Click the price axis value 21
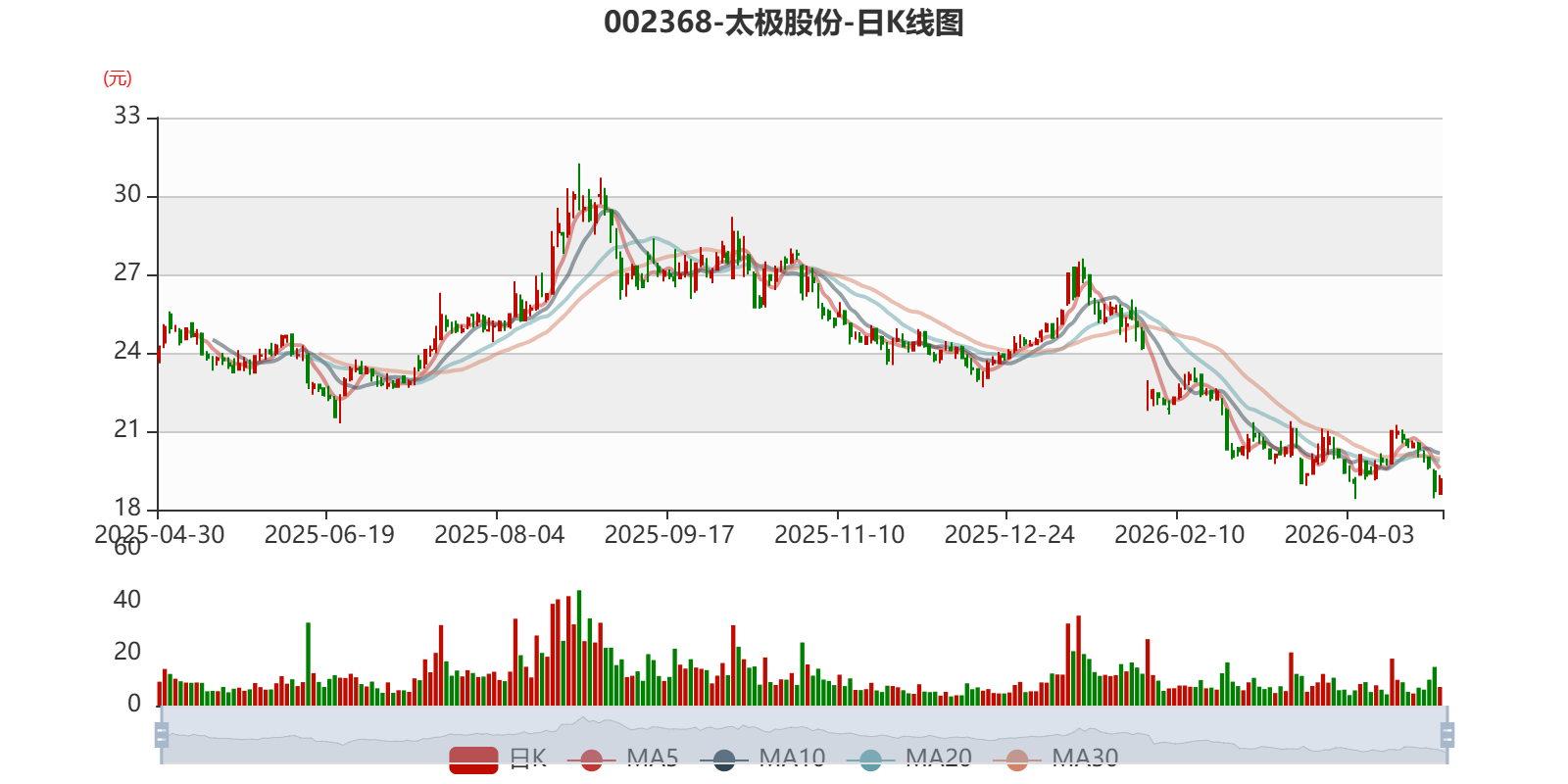The width and height of the screenshot is (1568, 784). (x=127, y=429)
